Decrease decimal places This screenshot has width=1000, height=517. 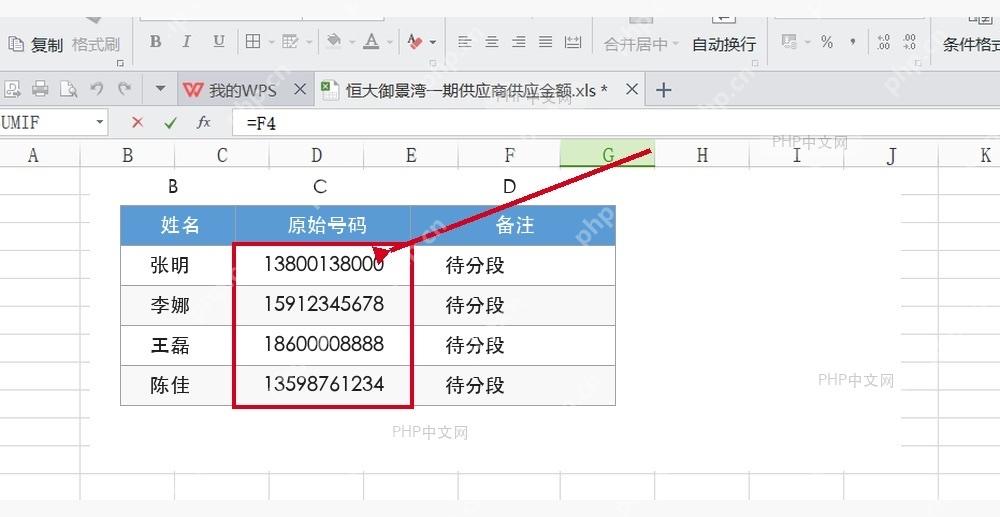pyautogui.click(x=909, y=42)
